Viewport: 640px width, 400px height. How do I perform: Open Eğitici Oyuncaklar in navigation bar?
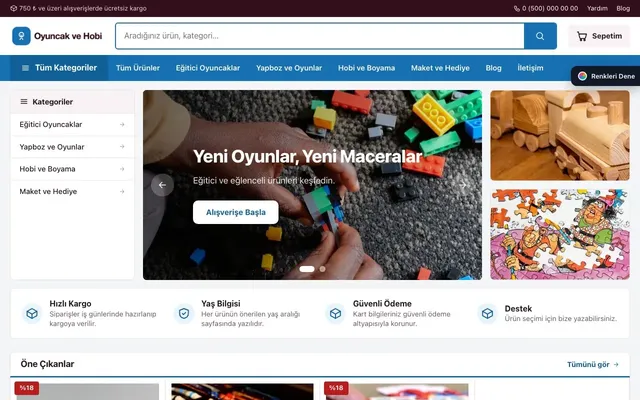[x=208, y=68]
